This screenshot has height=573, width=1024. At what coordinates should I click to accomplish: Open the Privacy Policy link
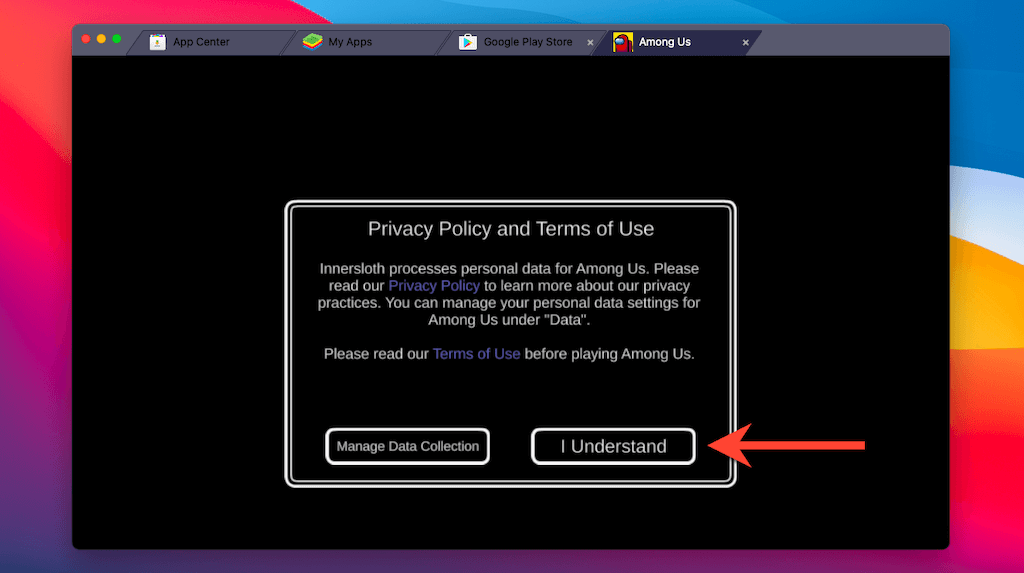click(434, 286)
